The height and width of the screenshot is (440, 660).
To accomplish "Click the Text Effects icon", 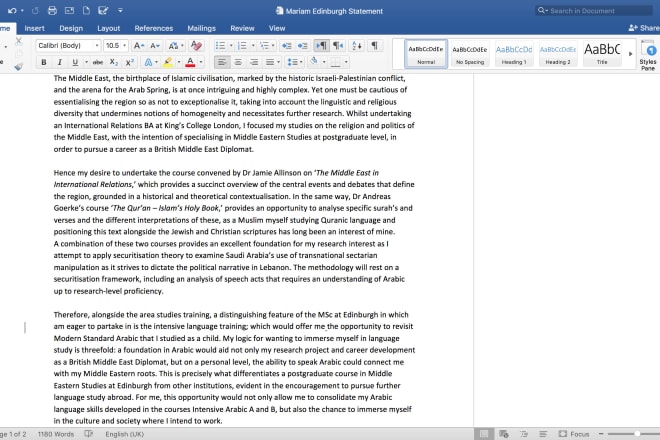I will (149, 62).
